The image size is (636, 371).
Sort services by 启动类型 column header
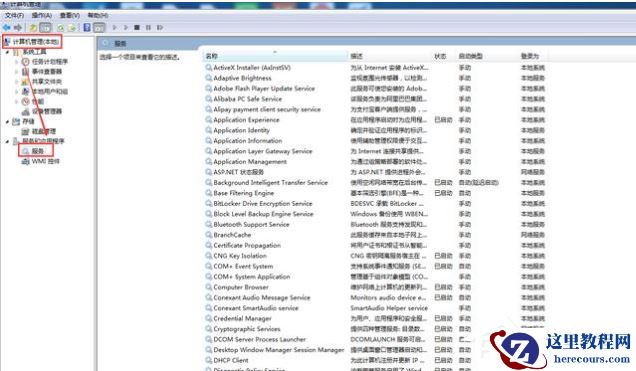(487, 56)
